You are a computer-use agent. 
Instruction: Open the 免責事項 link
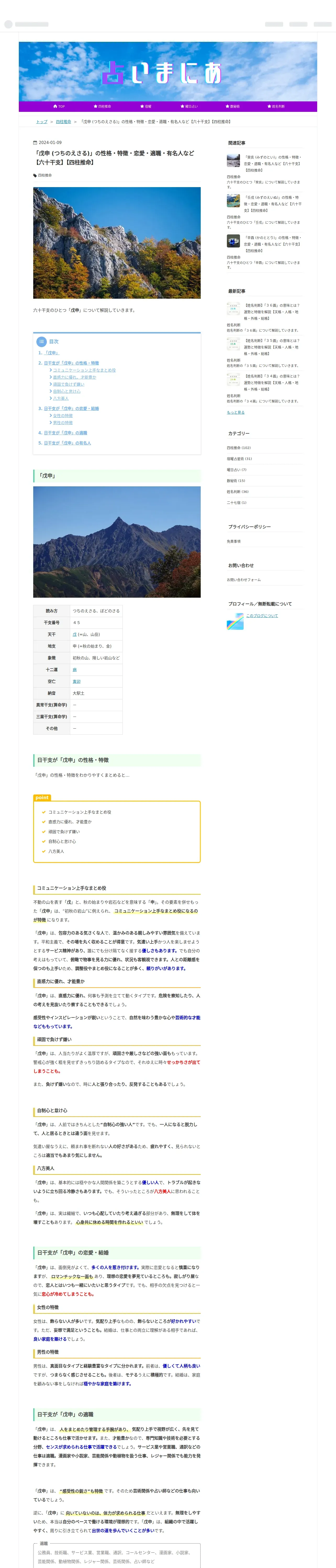click(x=234, y=541)
